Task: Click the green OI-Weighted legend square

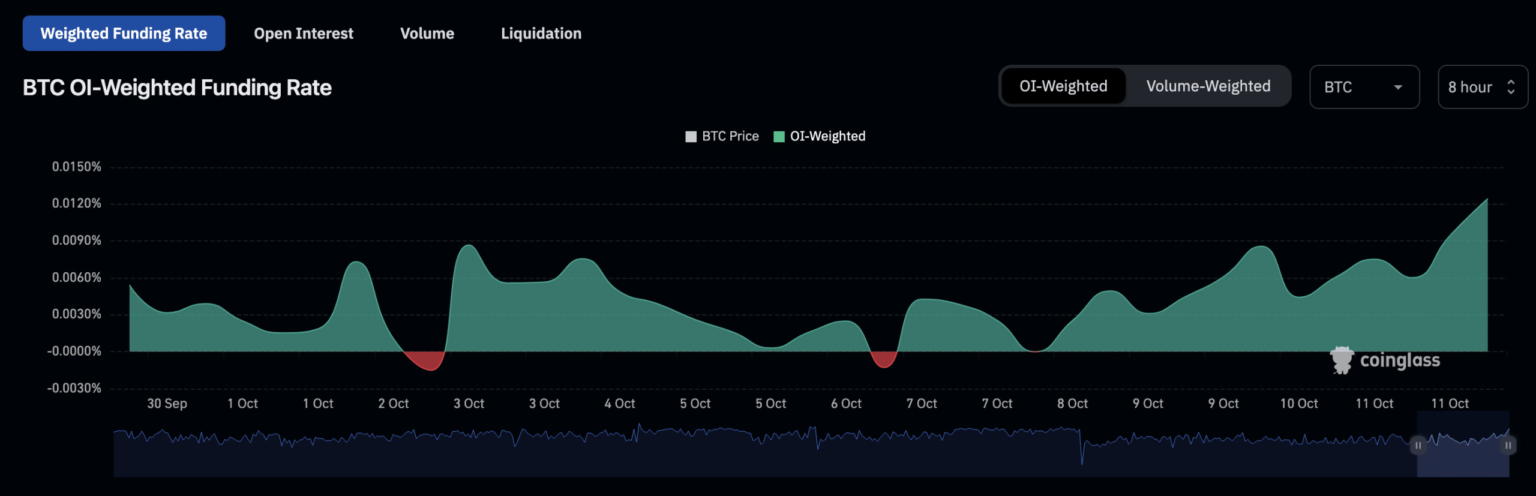Action: [x=780, y=136]
